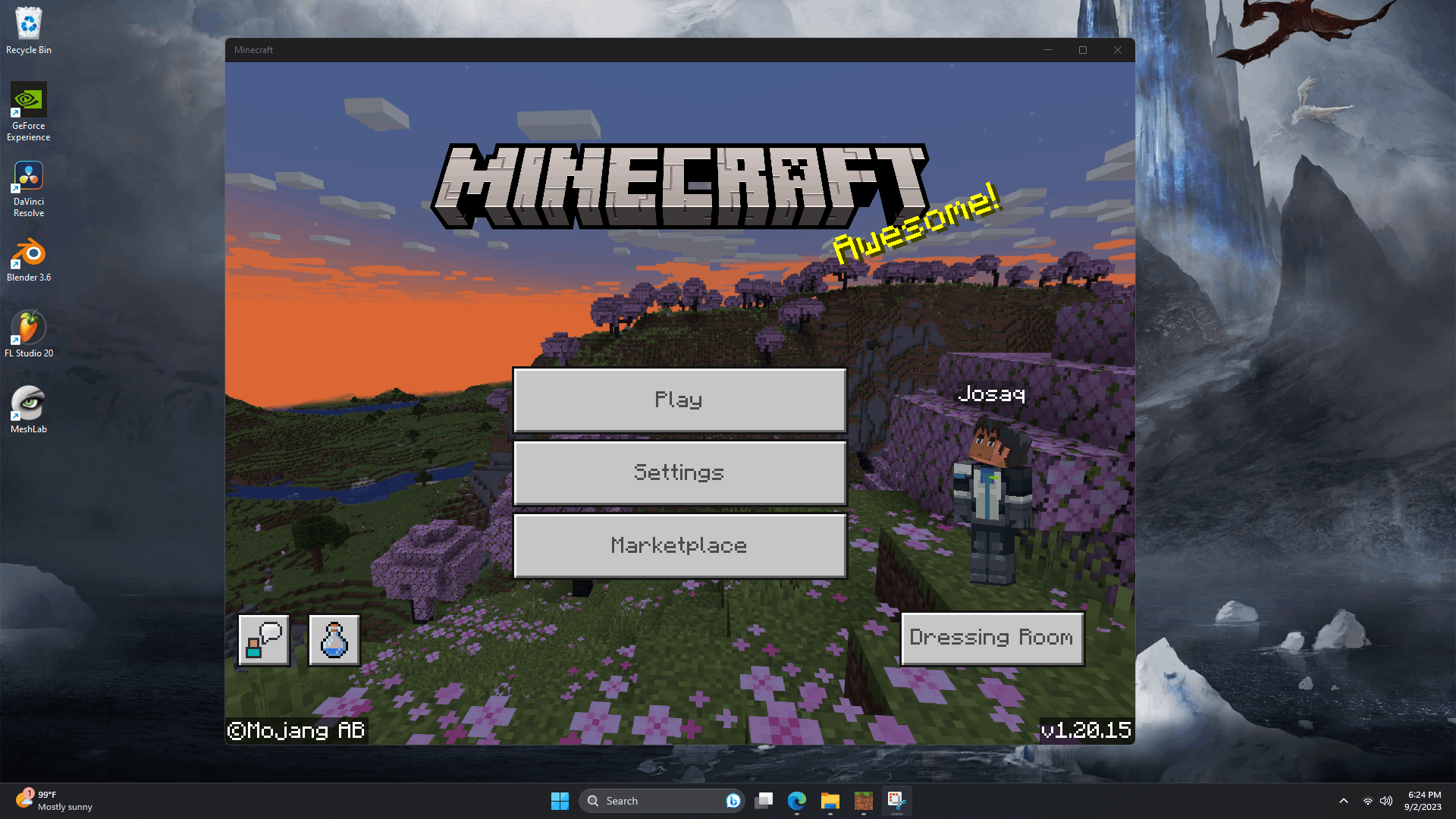Select the magnifying glass search icon
Viewport: 1456px width, 819px height.
(x=592, y=800)
